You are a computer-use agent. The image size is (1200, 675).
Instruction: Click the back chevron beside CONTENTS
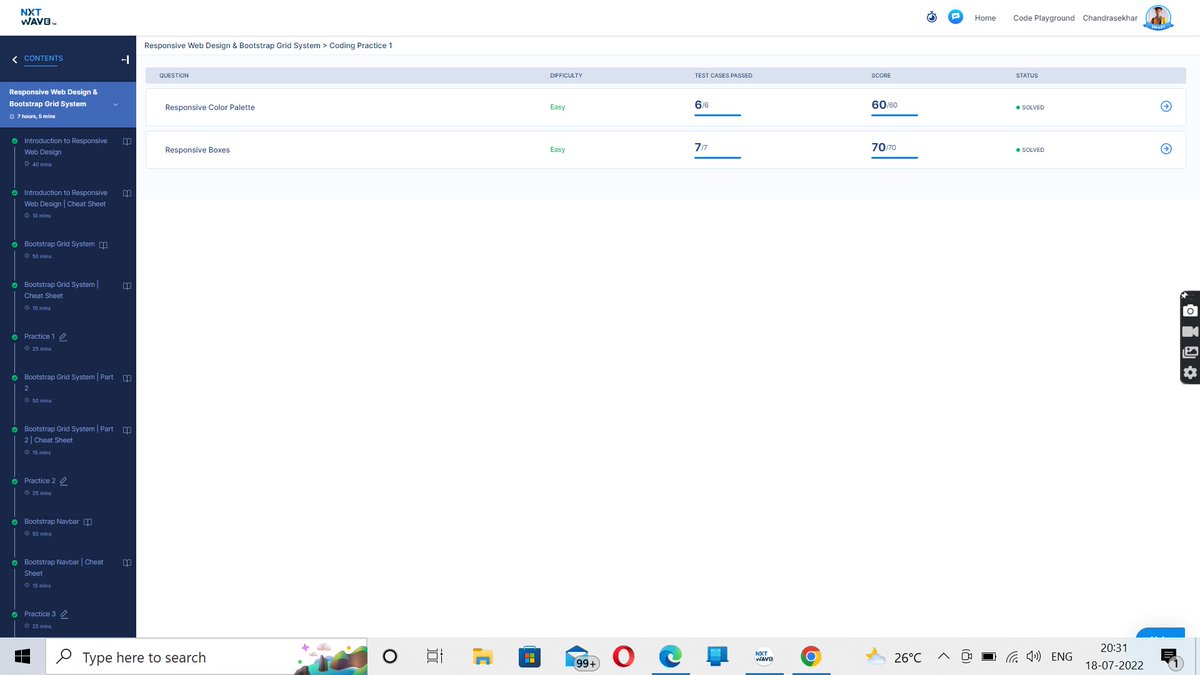pyautogui.click(x=14, y=59)
